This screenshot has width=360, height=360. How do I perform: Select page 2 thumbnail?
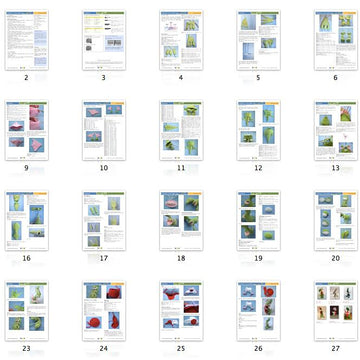tap(27, 40)
